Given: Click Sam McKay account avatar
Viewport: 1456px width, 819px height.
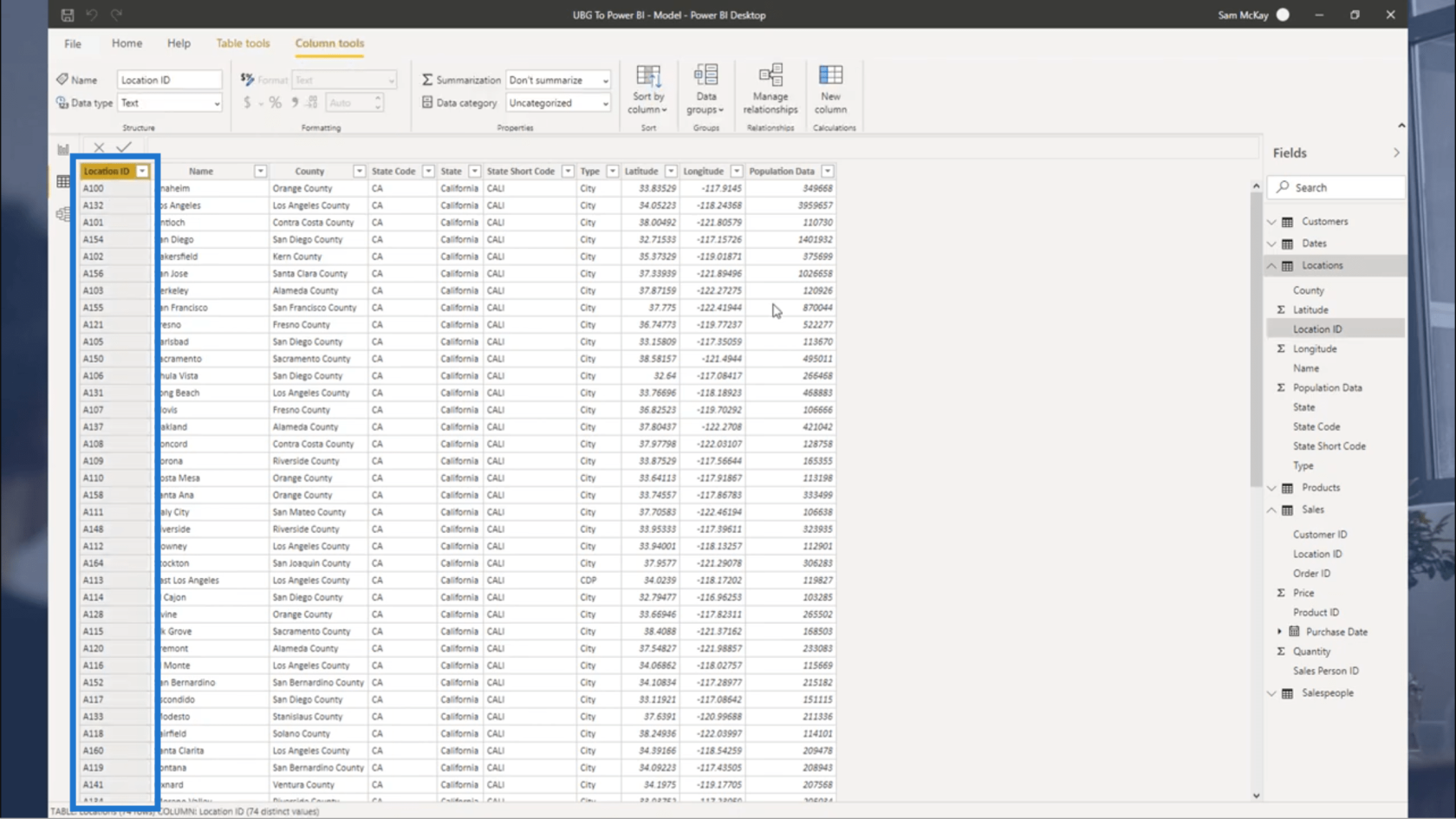Looking at the screenshot, I should [1283, 15].
